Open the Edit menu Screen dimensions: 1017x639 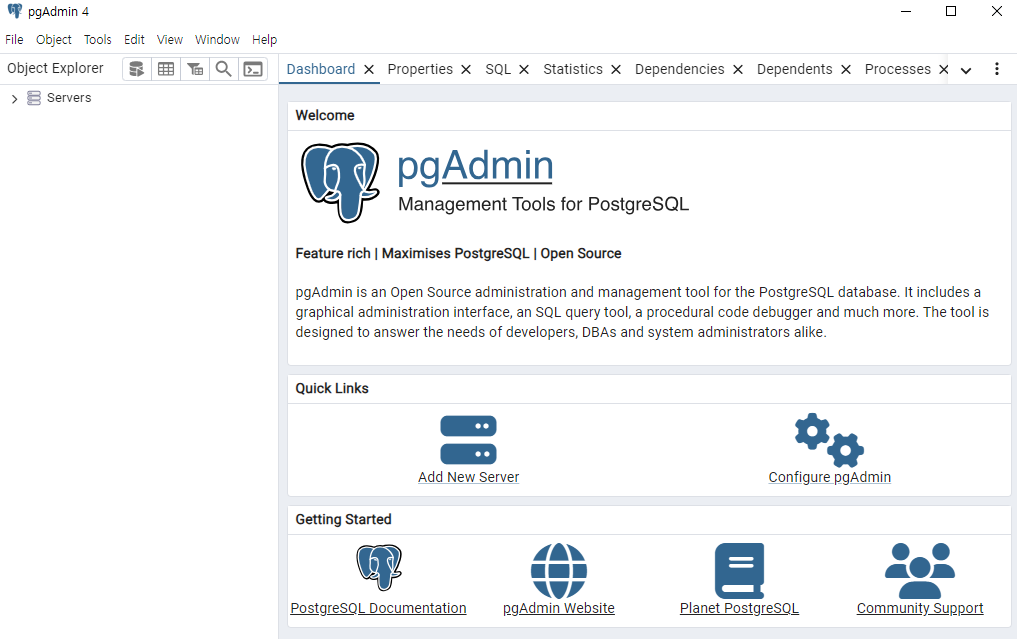134,40
